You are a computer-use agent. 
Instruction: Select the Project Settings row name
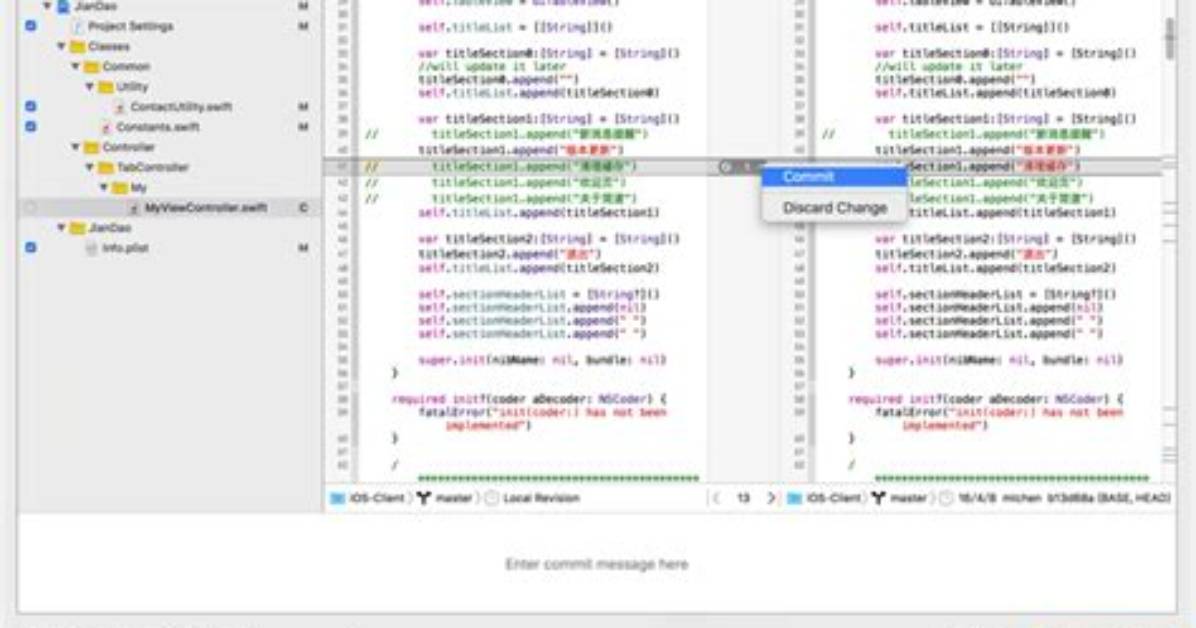(x=130, y=26)
